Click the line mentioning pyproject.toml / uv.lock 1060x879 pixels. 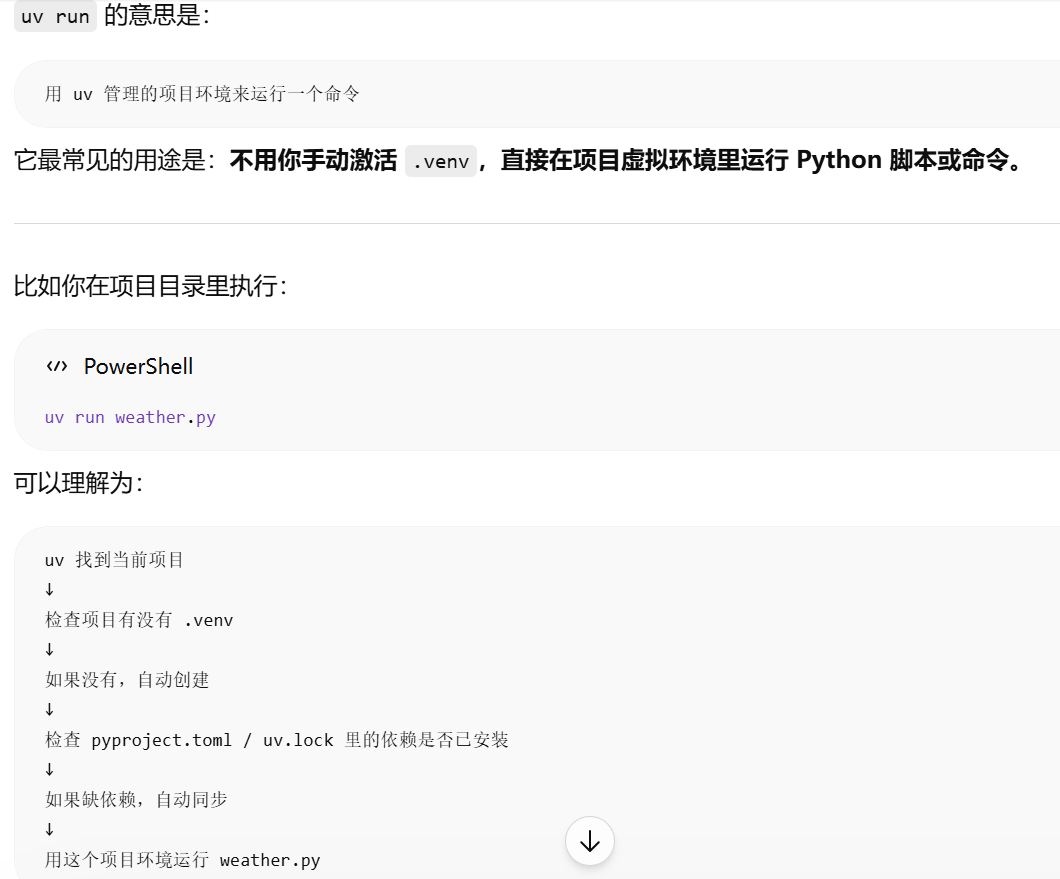[276, 740]
